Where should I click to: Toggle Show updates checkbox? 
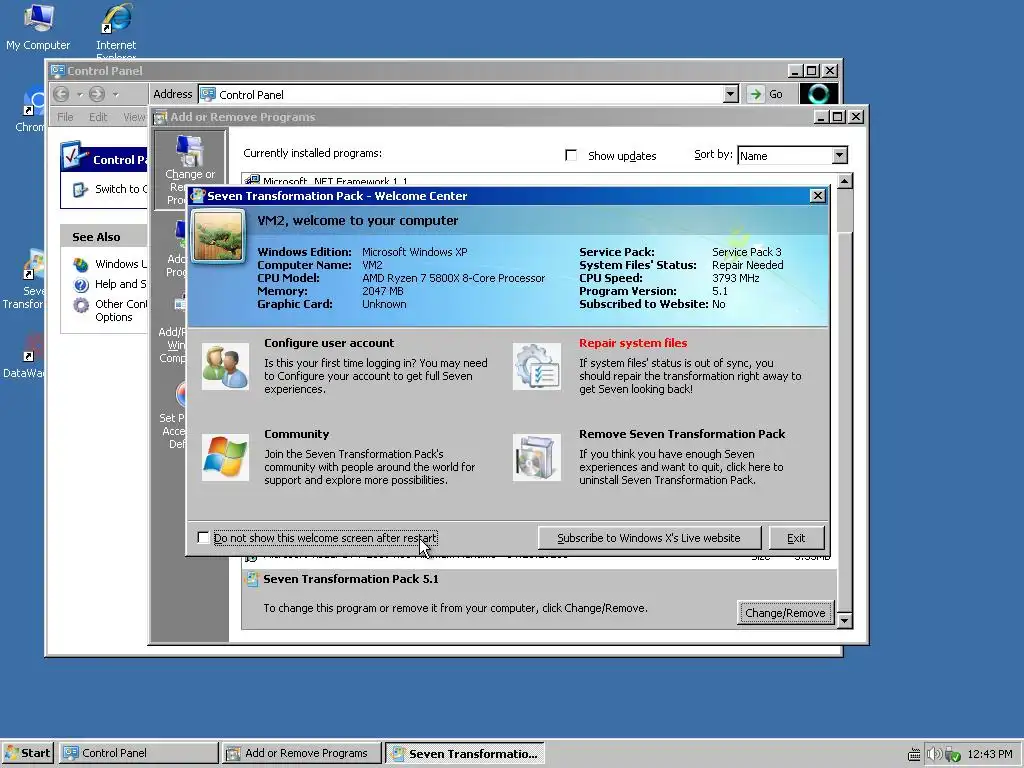tap(571, 155)
